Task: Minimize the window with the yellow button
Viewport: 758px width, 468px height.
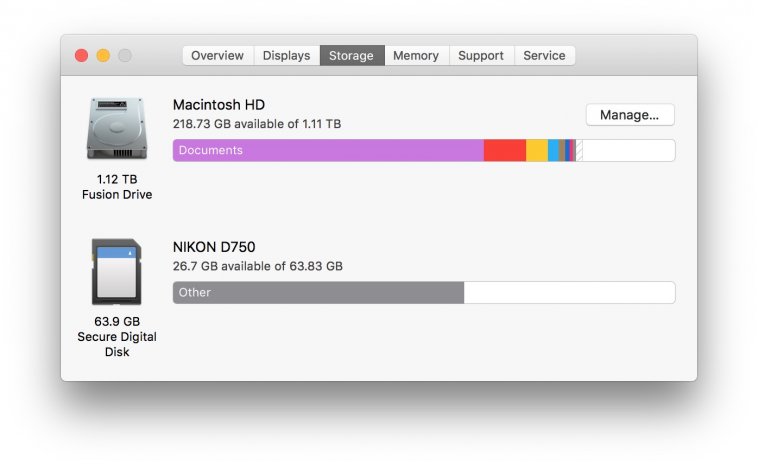Action: pyautogui.click(x=103, y=56)
